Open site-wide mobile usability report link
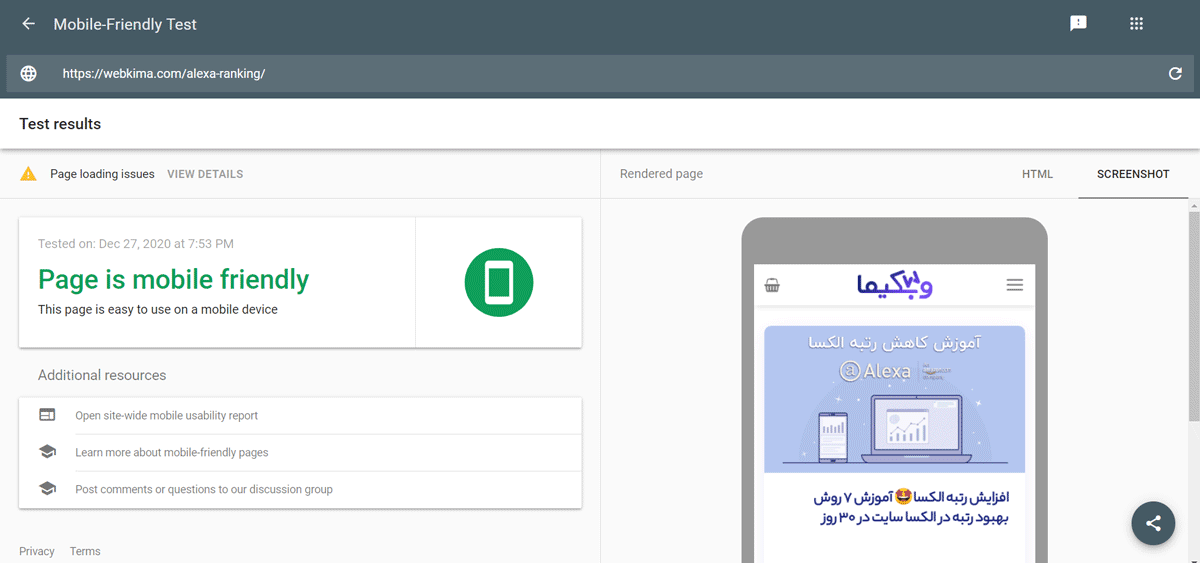This screenshot has width=1200, height=563. [166, 415]
